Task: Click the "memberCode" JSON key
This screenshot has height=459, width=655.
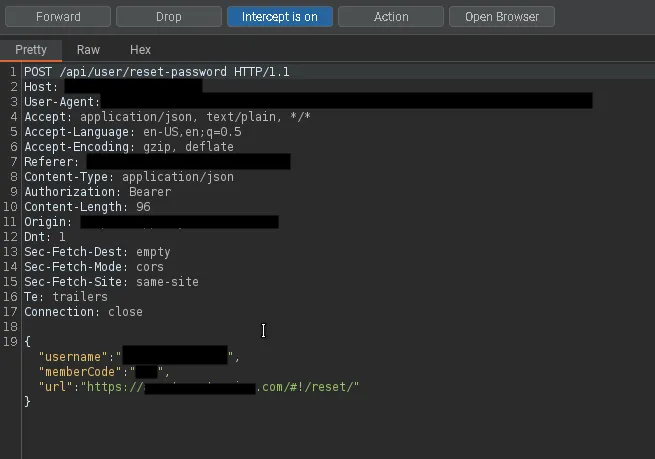Action: tap(80, 372)
